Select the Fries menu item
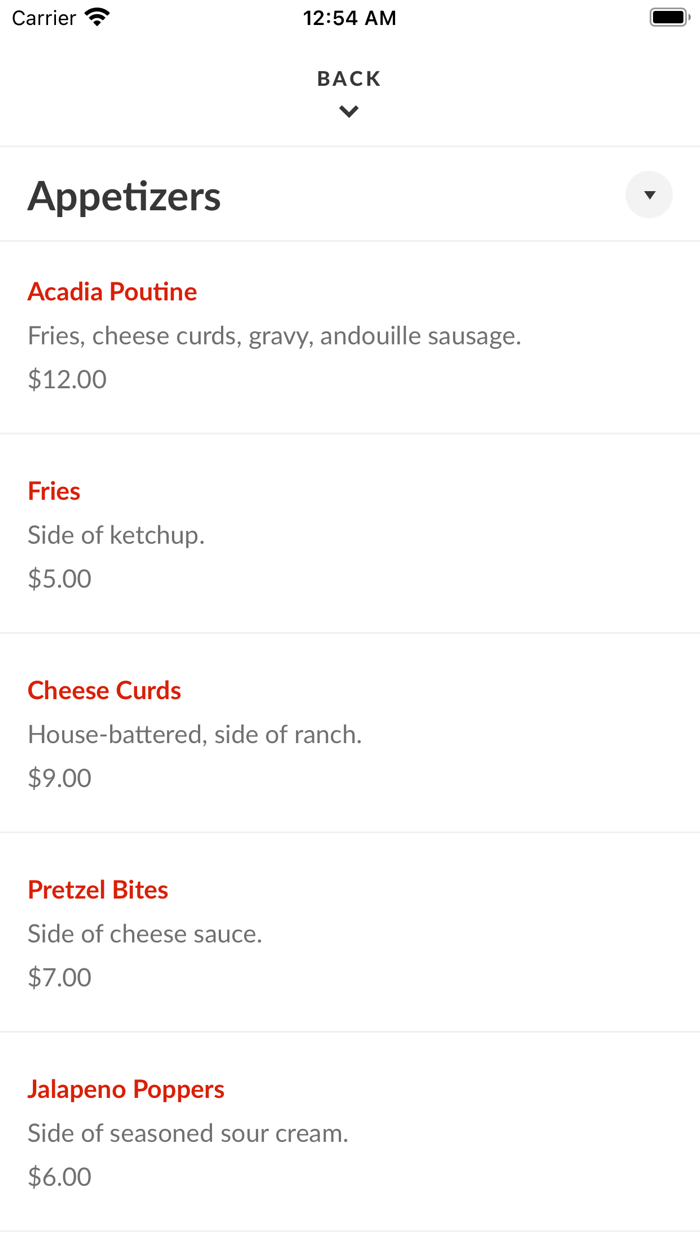 [53, 491]
